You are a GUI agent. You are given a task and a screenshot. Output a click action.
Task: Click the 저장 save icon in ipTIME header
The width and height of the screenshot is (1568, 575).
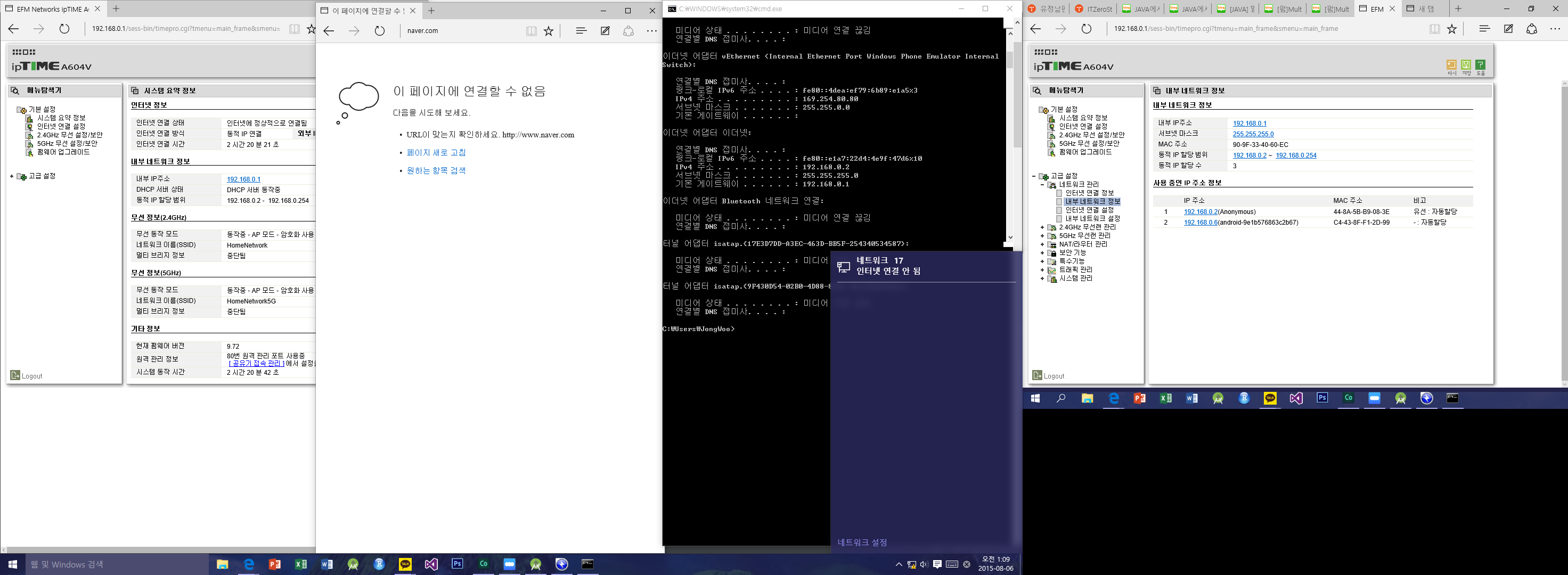coord(1466,64)
